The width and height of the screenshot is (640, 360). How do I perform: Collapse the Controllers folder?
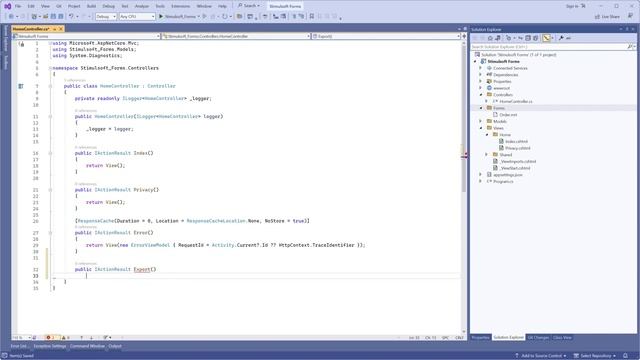pos(480,95)
